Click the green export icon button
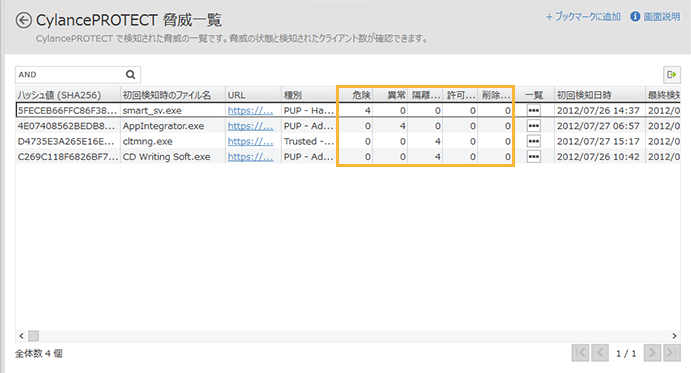 (672, 75)
